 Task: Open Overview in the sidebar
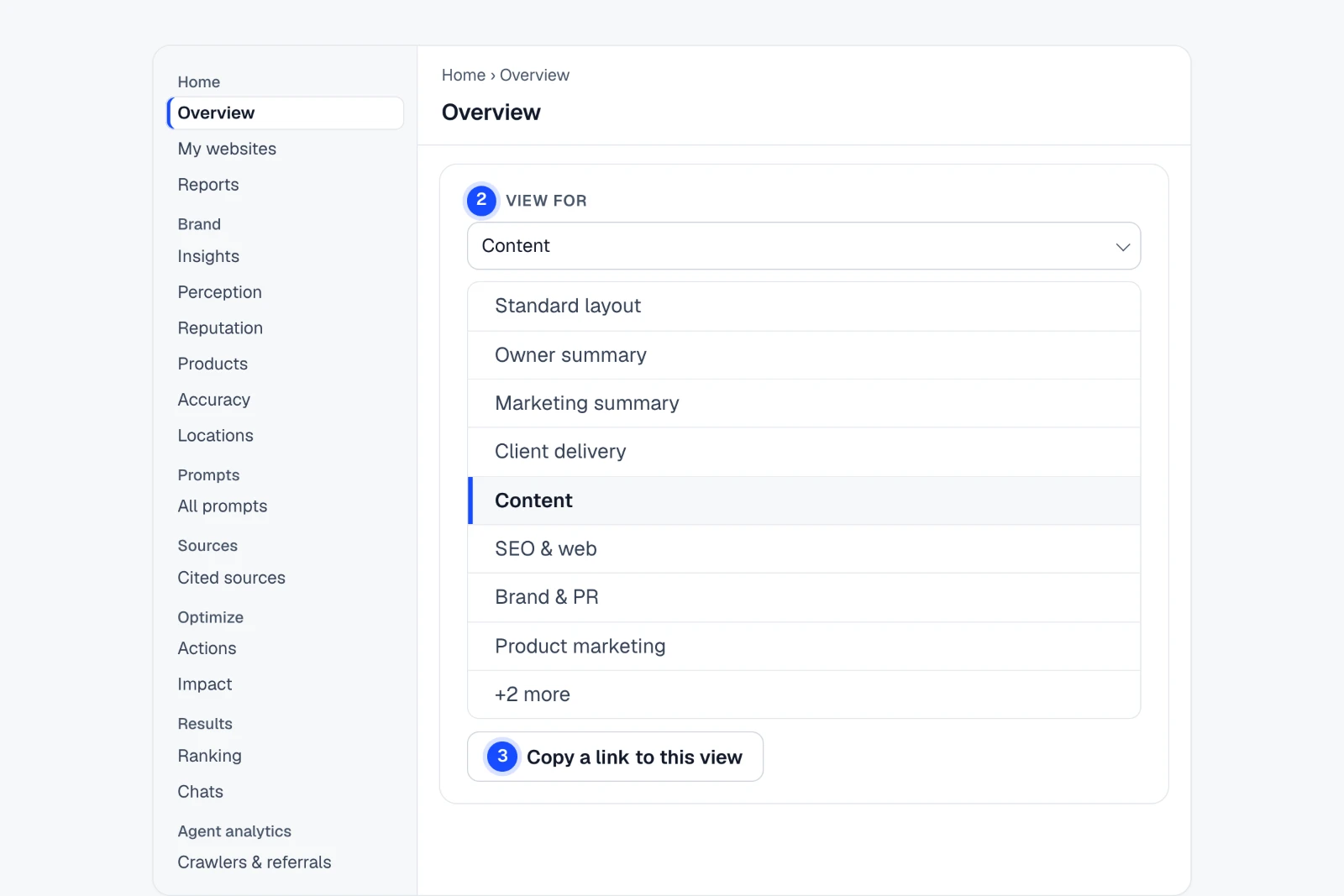coord(286,113)
